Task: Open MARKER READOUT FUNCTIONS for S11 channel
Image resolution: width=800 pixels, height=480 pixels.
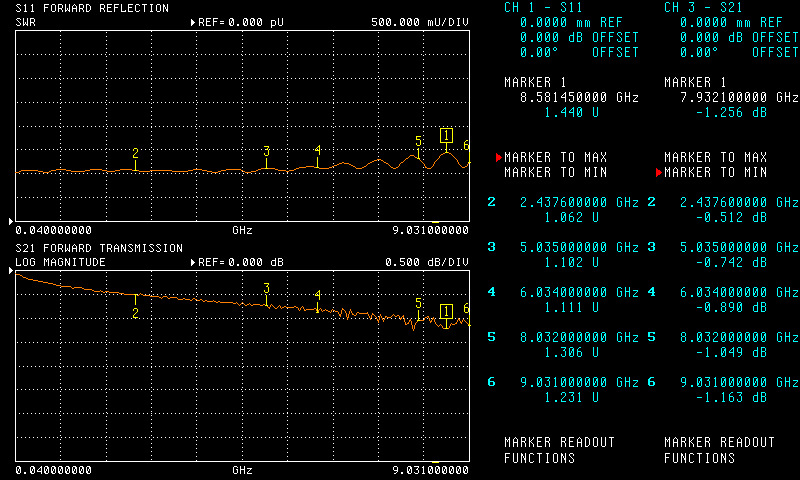Action: [559, 450]
